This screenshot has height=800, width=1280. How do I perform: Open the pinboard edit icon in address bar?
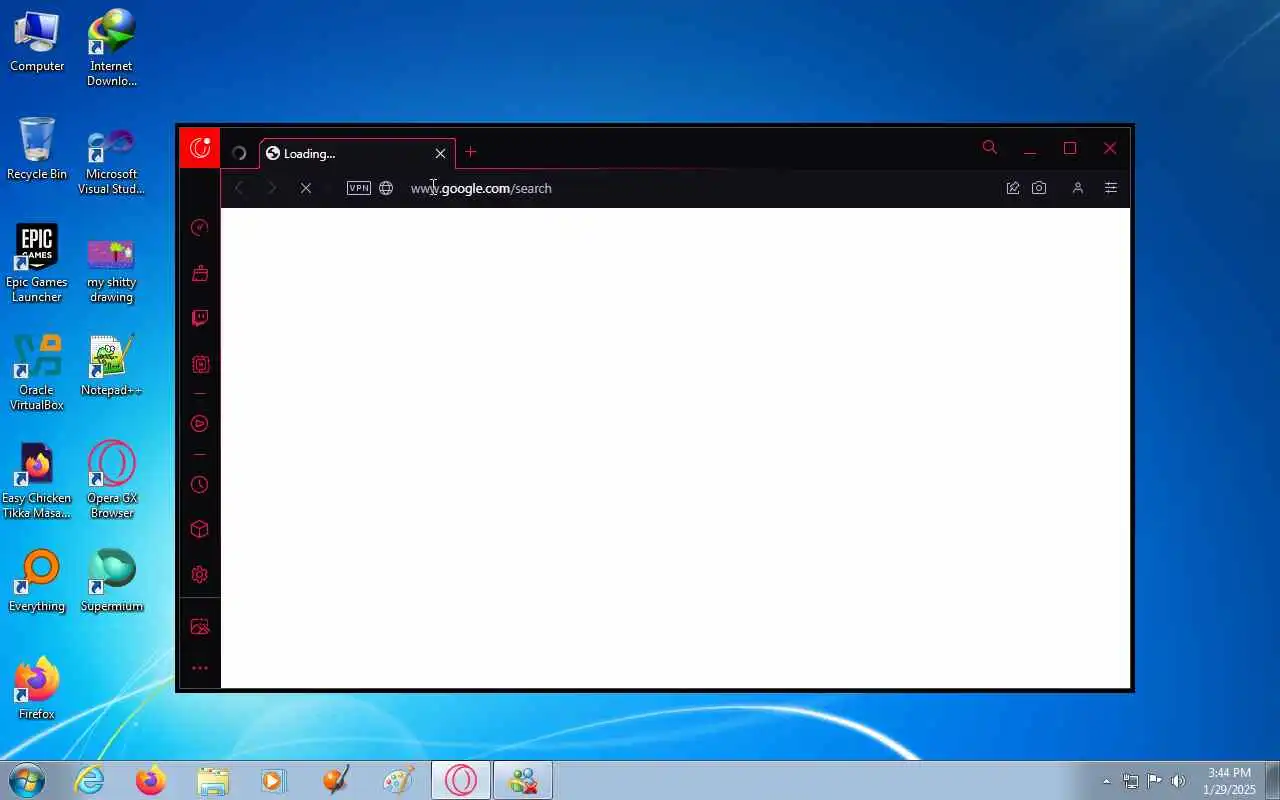1013,188
